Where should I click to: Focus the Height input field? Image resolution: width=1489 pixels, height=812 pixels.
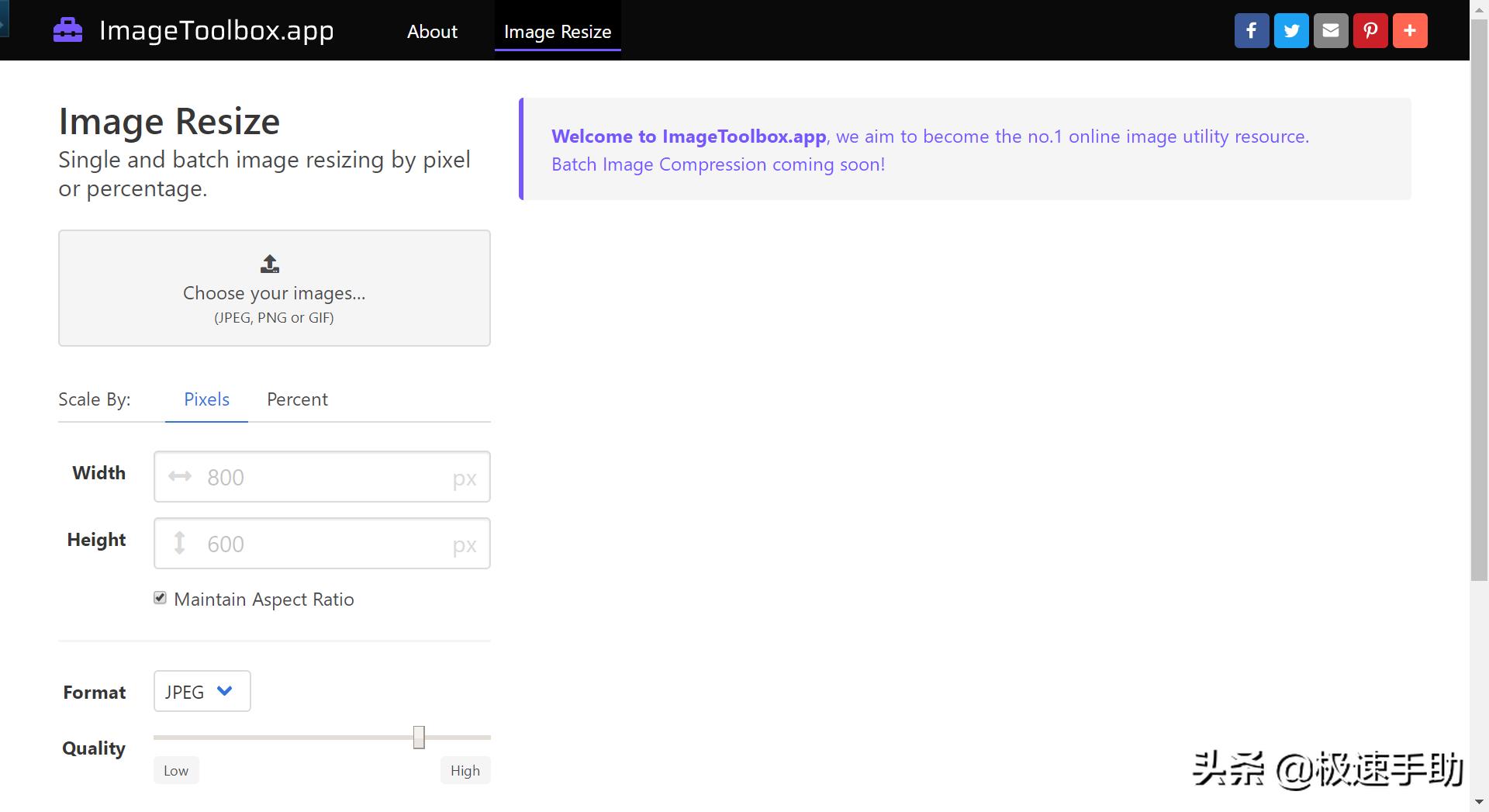(x=326, y=544)
